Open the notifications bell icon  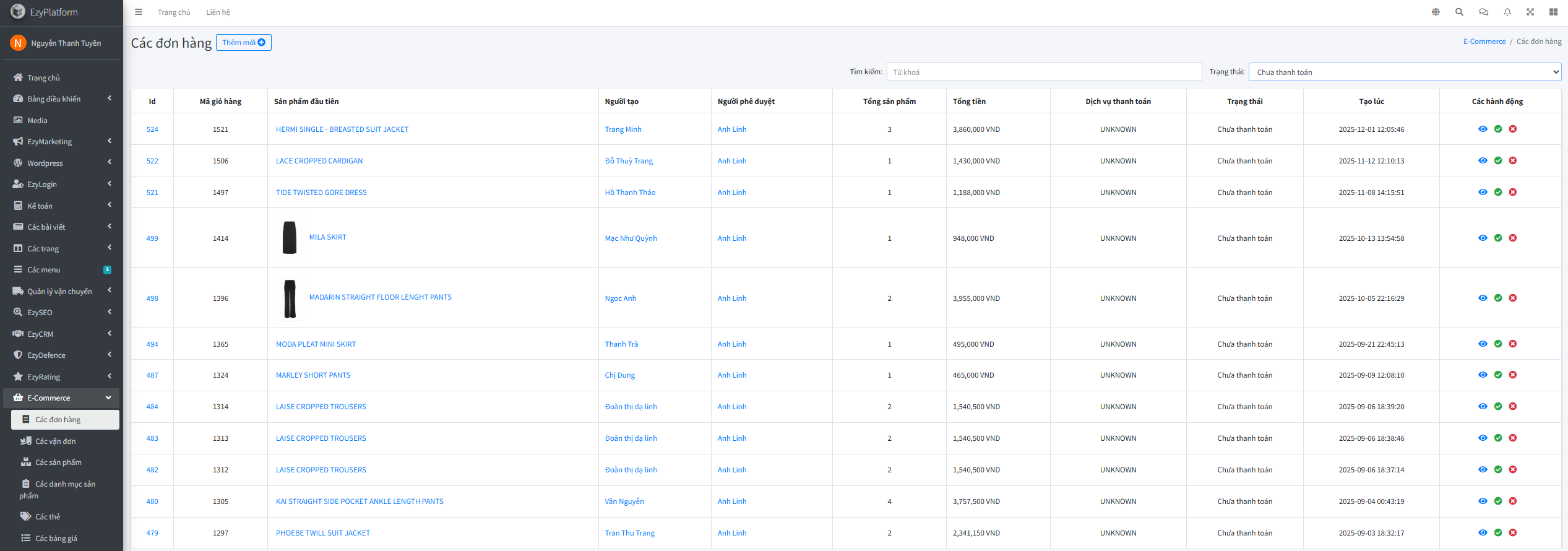pyautogui.click(x=1507, y=12)
